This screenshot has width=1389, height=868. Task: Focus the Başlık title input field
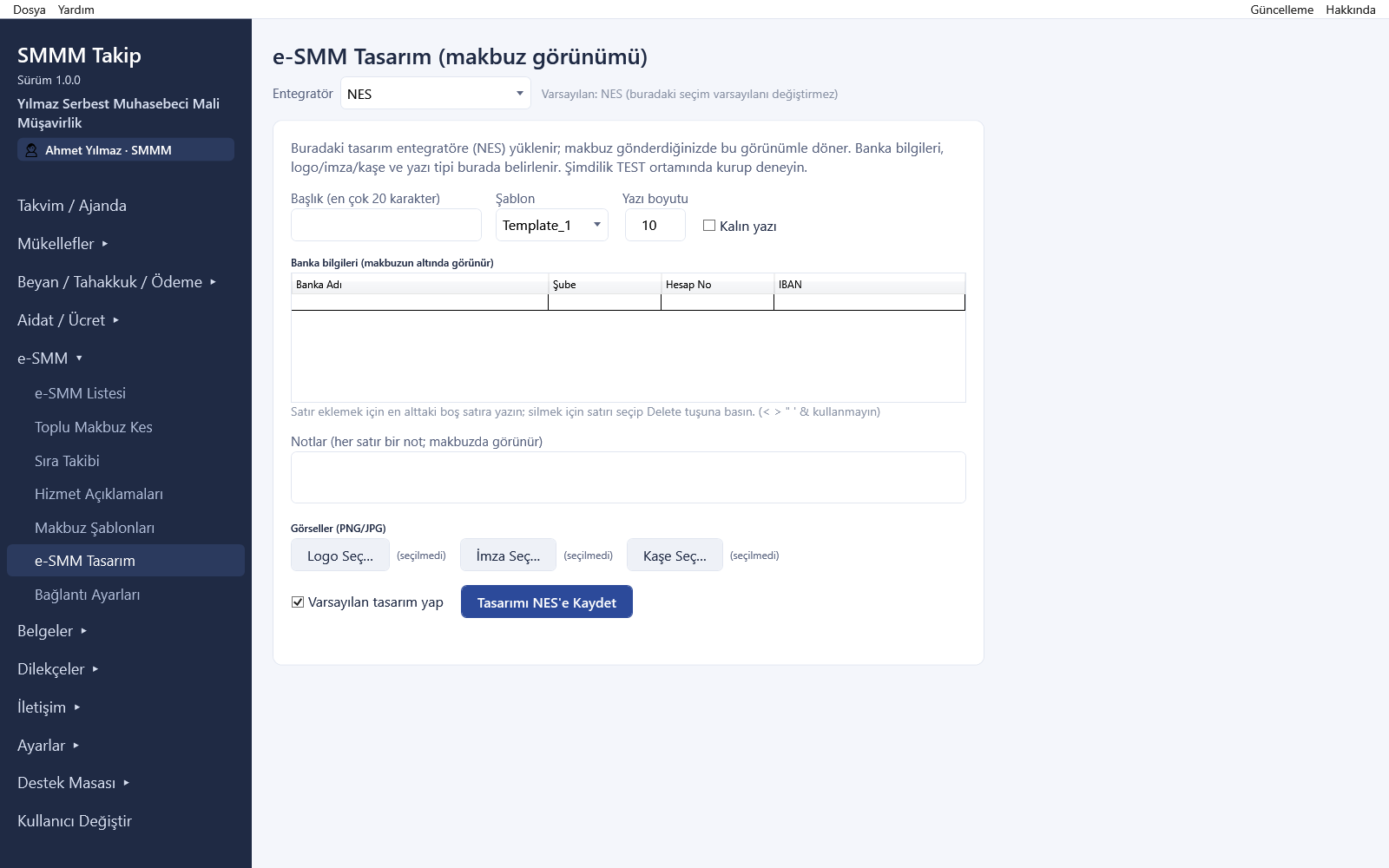[x=386, y=225]
